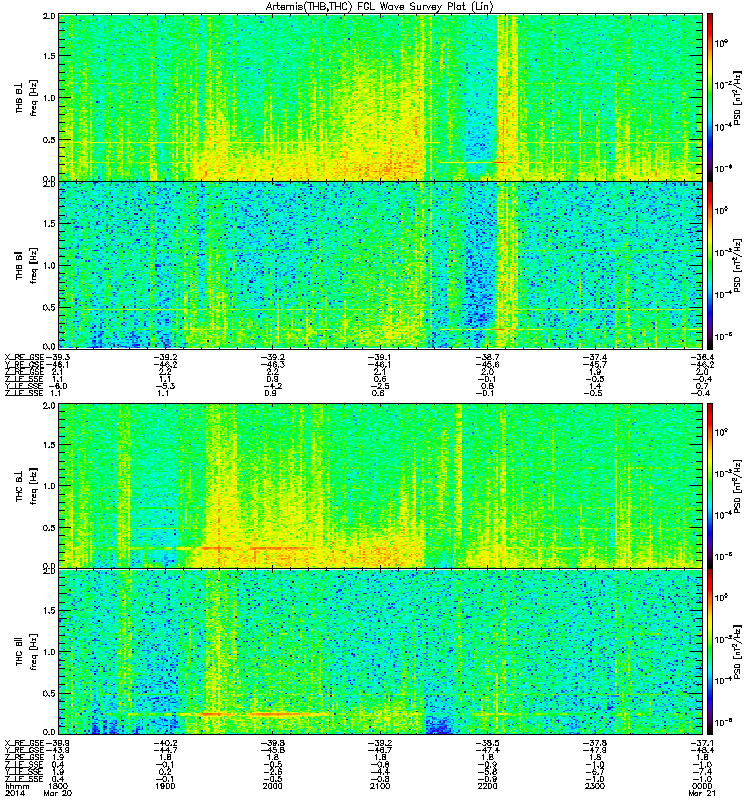Click the THC B-parallel PSD color bar
Viewport: 750px width, 800px height.
click(710, 652)
